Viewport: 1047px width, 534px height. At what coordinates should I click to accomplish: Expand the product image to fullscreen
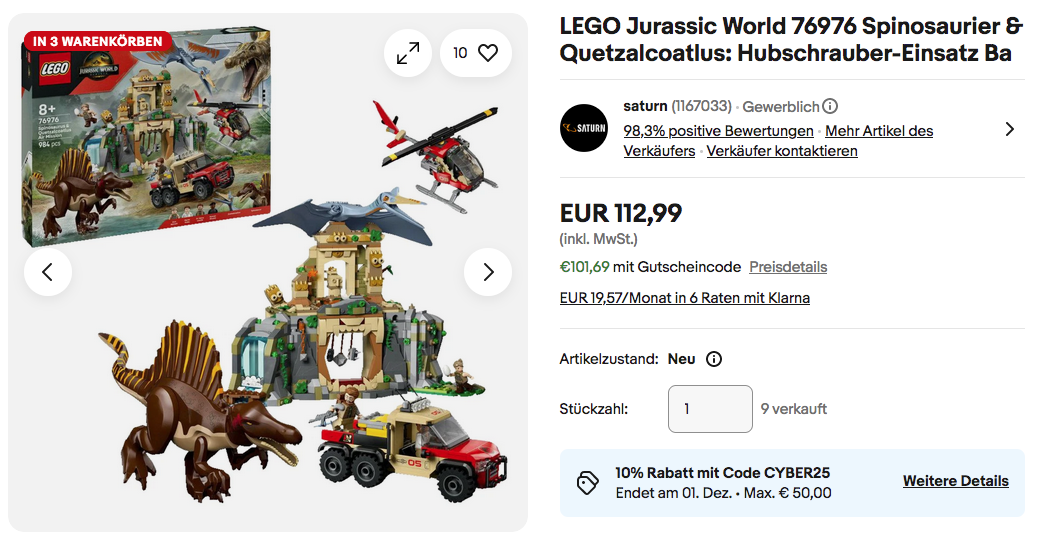(x=408, y=53)
